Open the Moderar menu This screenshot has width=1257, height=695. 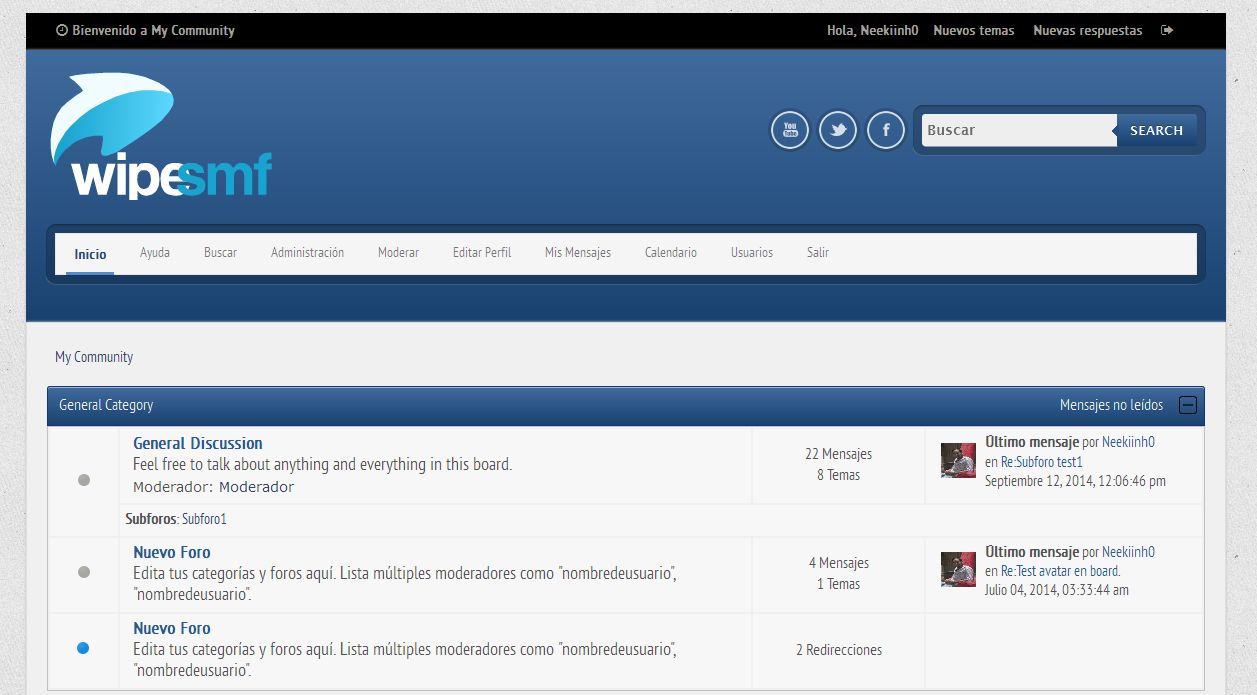tap(398, 253)
